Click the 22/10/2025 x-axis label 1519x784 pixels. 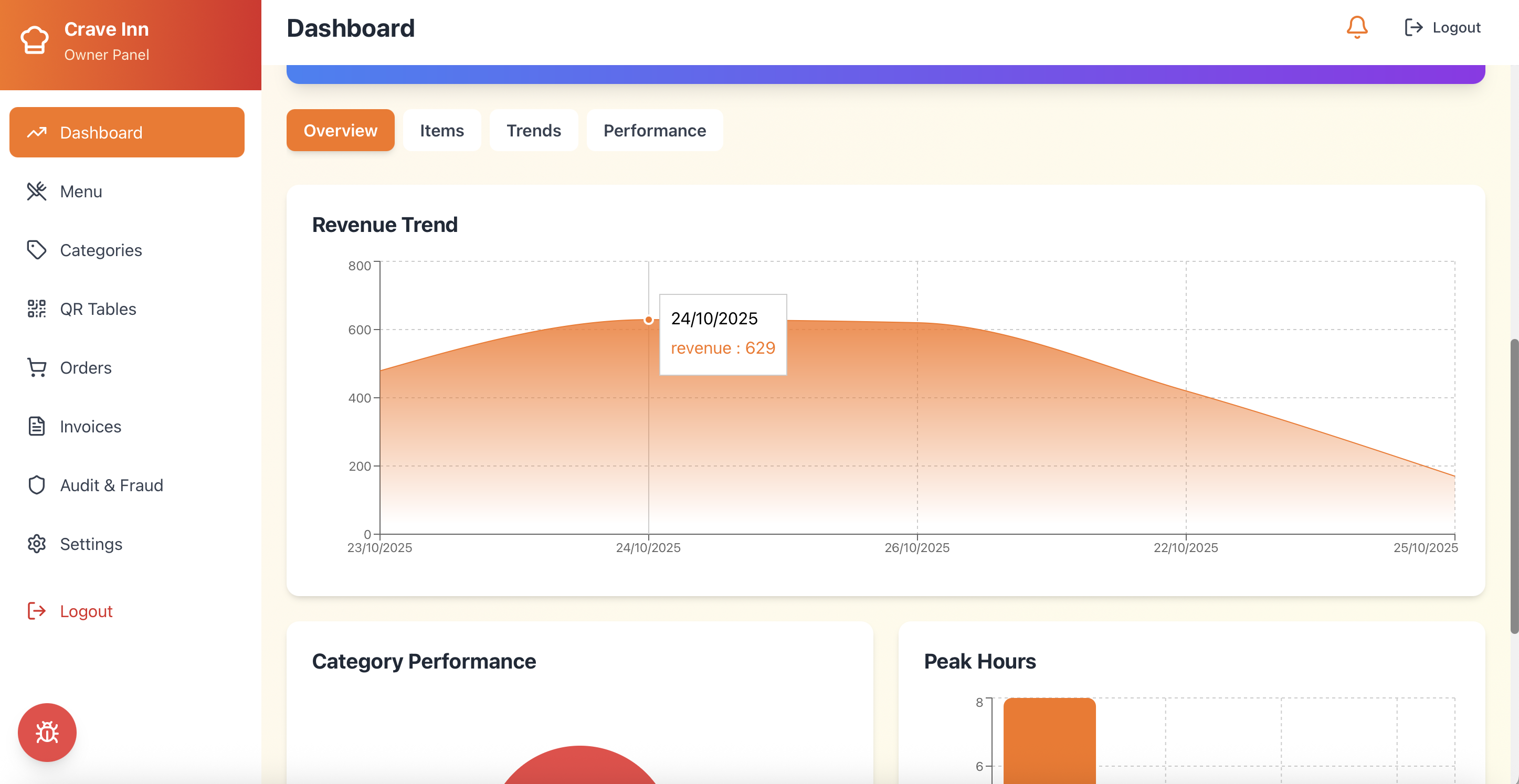tap(1186, 548)
